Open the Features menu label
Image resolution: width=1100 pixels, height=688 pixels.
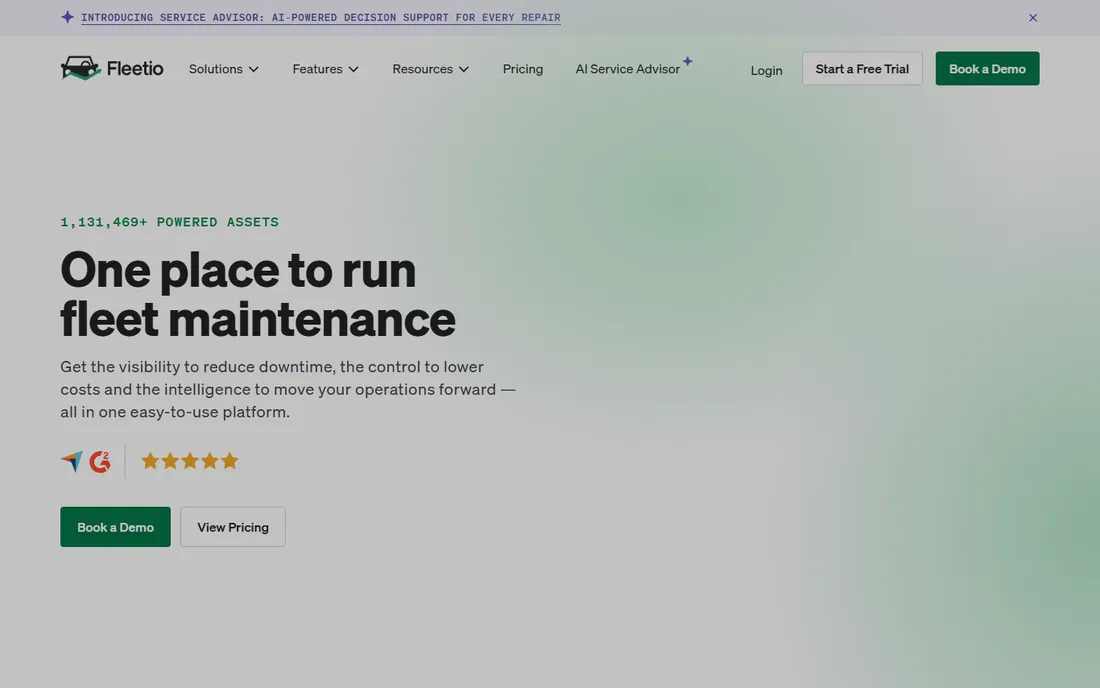pyautogui.click(x=317, y=69)
